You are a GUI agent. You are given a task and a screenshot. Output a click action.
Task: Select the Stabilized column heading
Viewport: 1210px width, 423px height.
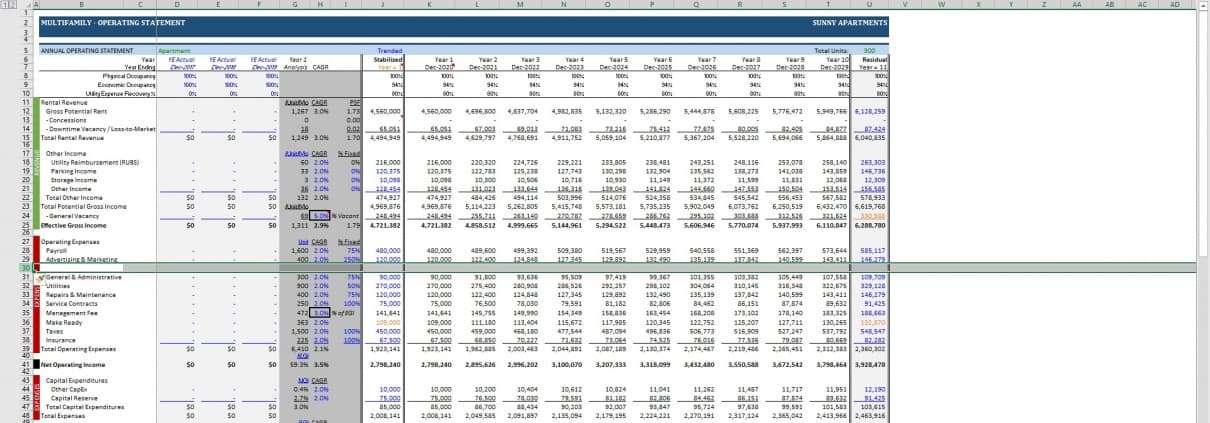pos(389,60)
